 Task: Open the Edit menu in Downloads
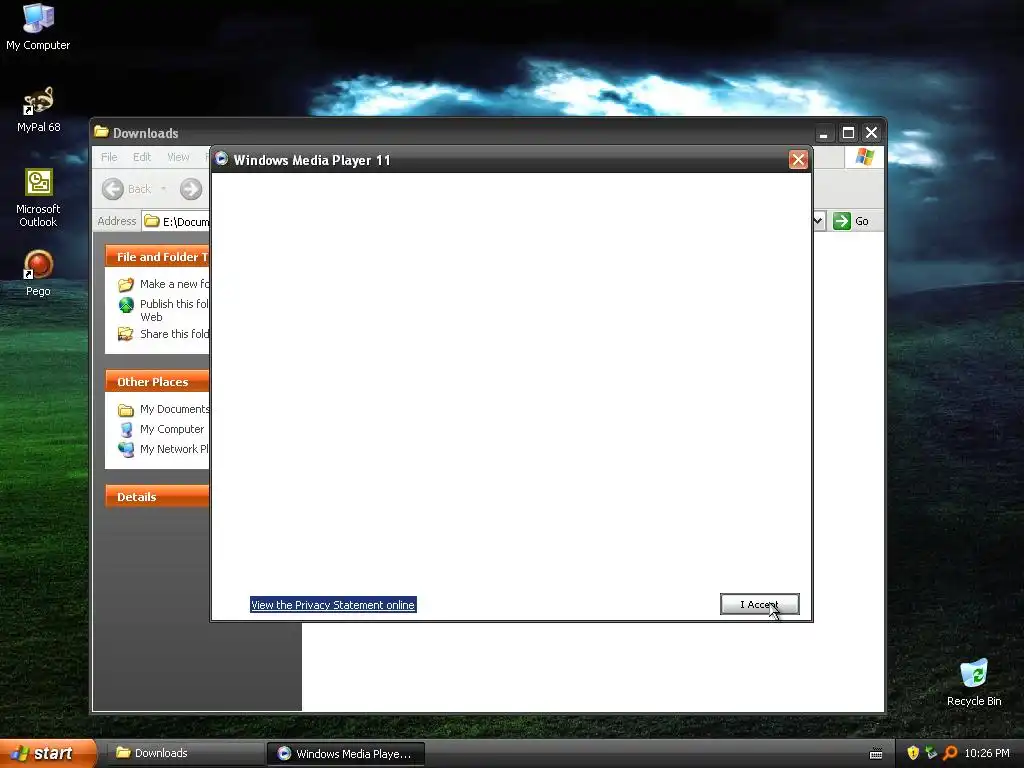coord(142,157)
